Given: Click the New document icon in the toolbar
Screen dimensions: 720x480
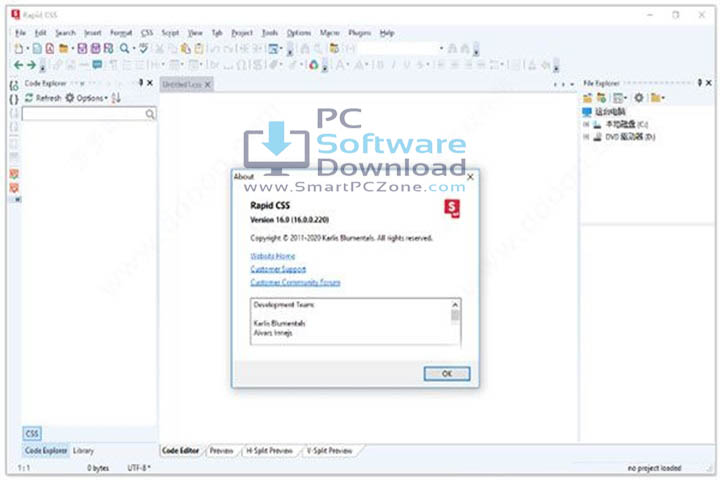Looking at the screenshot, I should [x=19, y=48].
